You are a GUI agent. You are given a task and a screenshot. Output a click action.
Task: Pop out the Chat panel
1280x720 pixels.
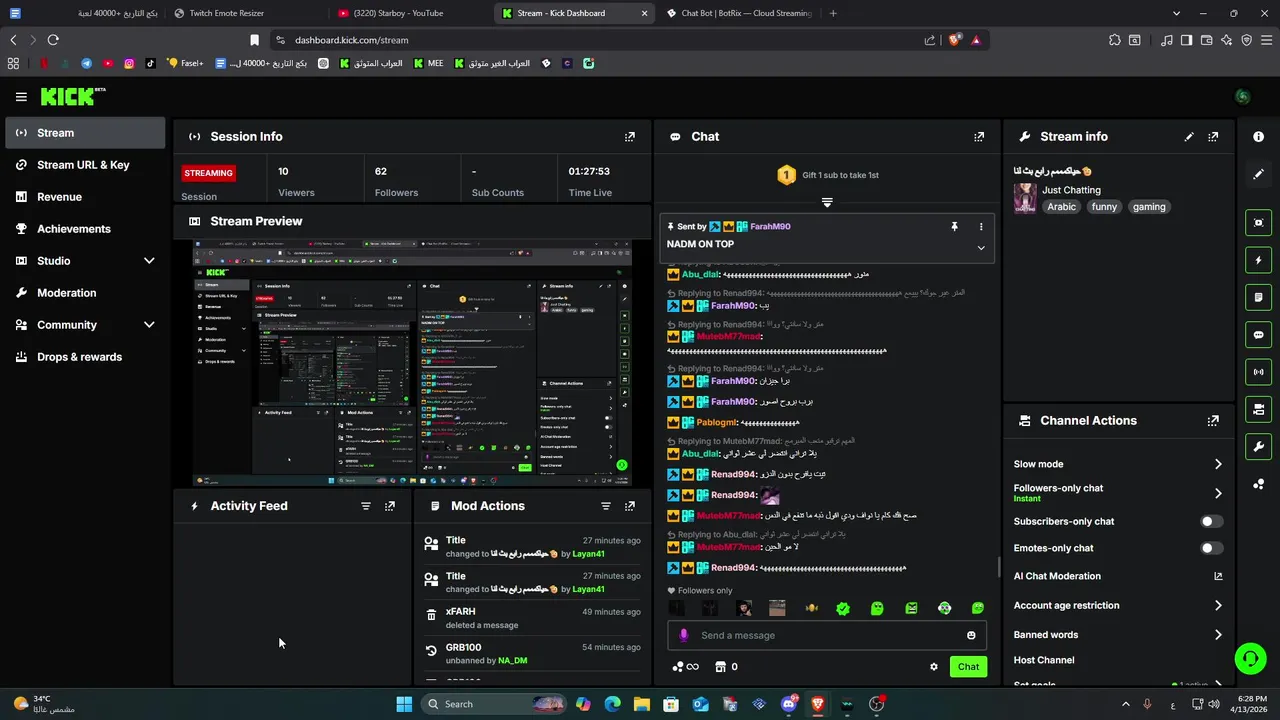pyautogui.click(x=979, y=137)
